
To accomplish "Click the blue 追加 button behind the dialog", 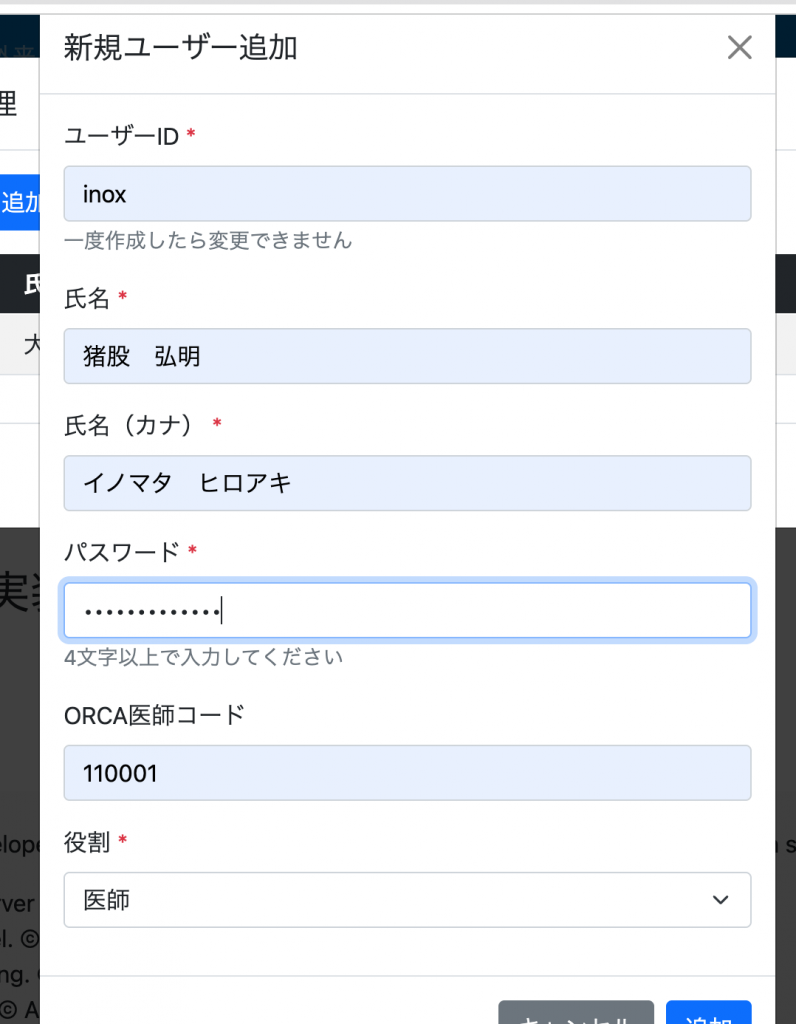I will pos(19,202).
